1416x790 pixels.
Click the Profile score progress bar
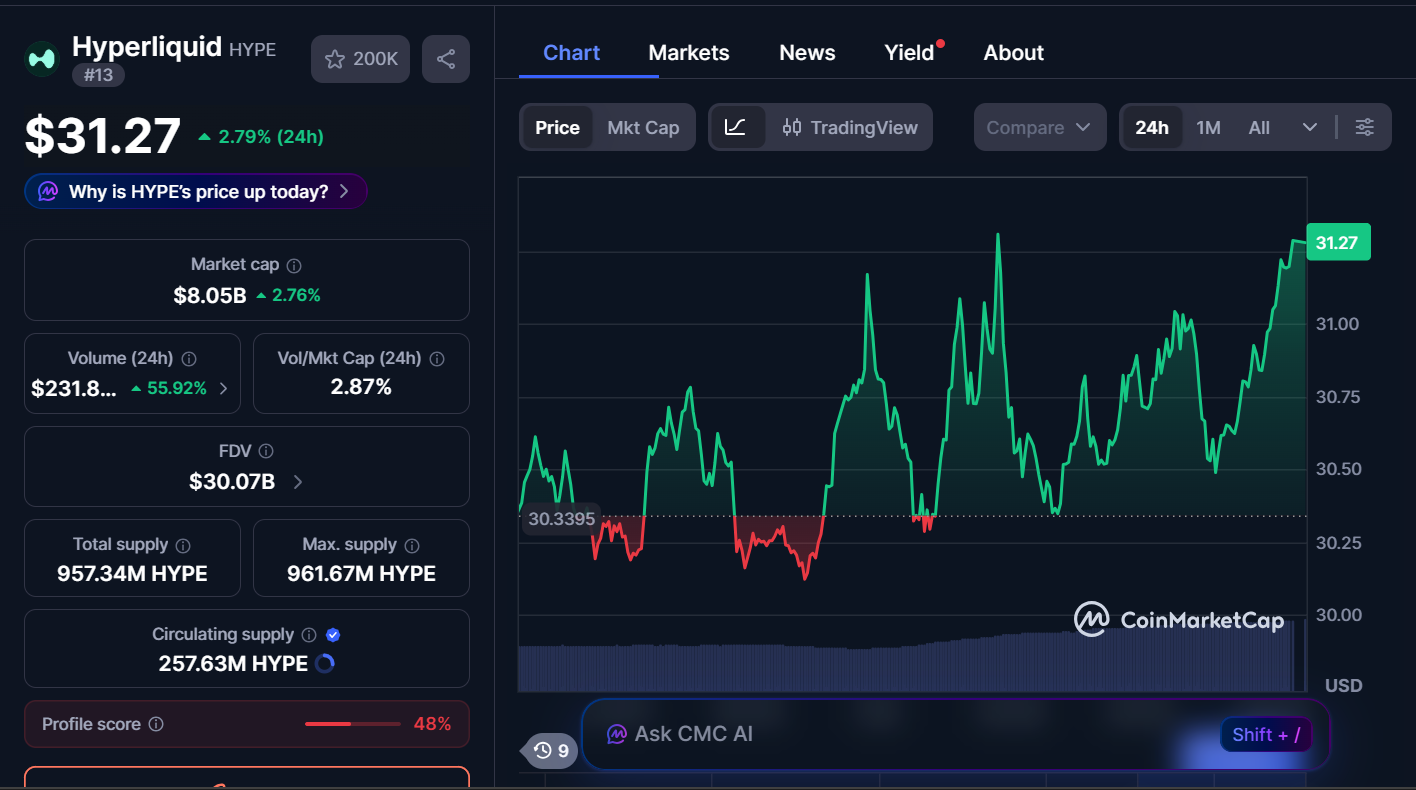(x=352, y=723)
